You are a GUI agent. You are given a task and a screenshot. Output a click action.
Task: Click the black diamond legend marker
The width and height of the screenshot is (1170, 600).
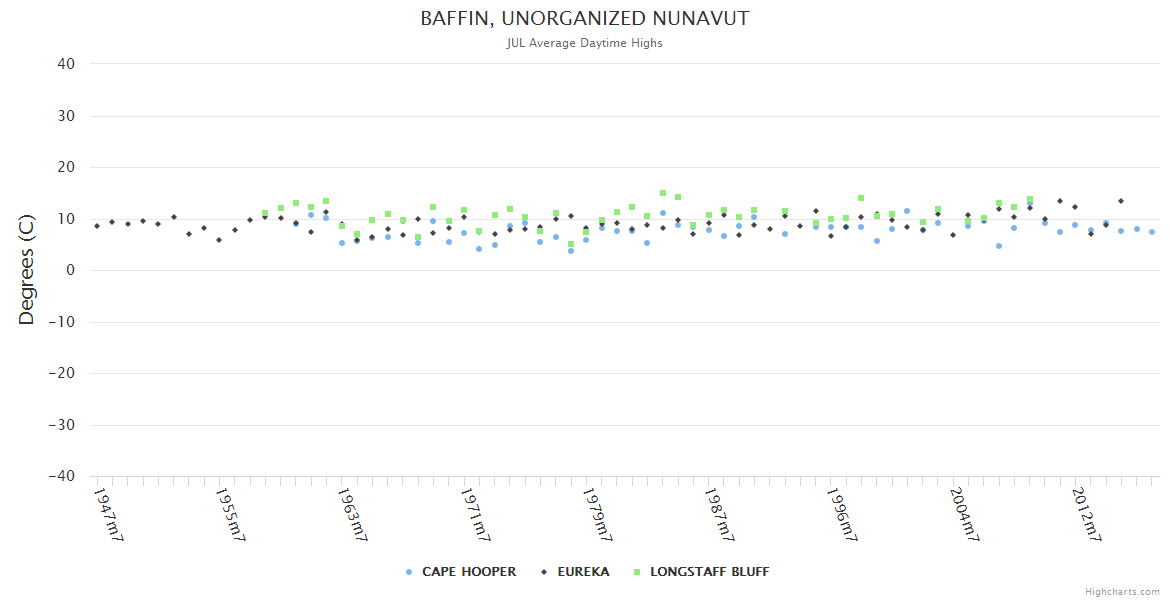click(x=544, y=572)
